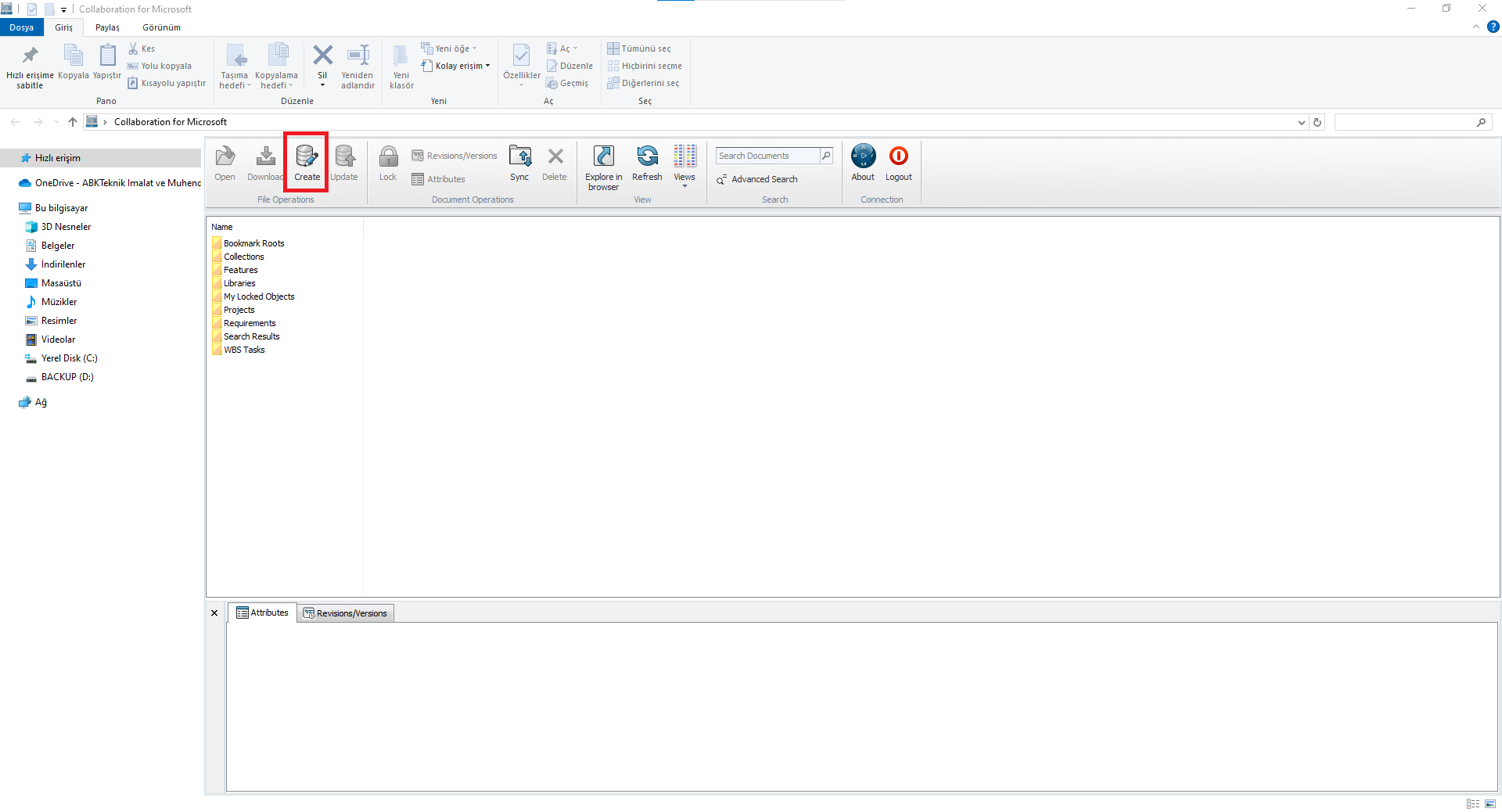Click the search magnifier in Search Documents
1502x812 pixels.
(x=825, y=156)
